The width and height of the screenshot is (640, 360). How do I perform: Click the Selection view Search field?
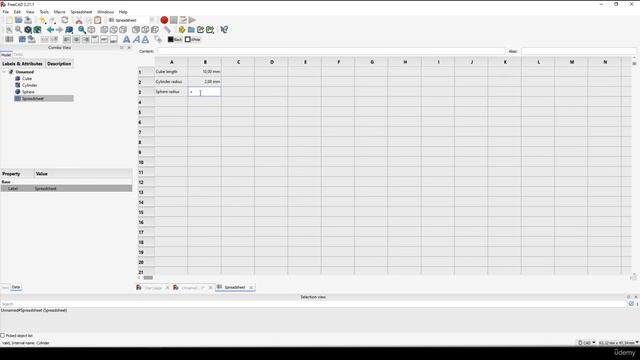click(x=313, y=304)
